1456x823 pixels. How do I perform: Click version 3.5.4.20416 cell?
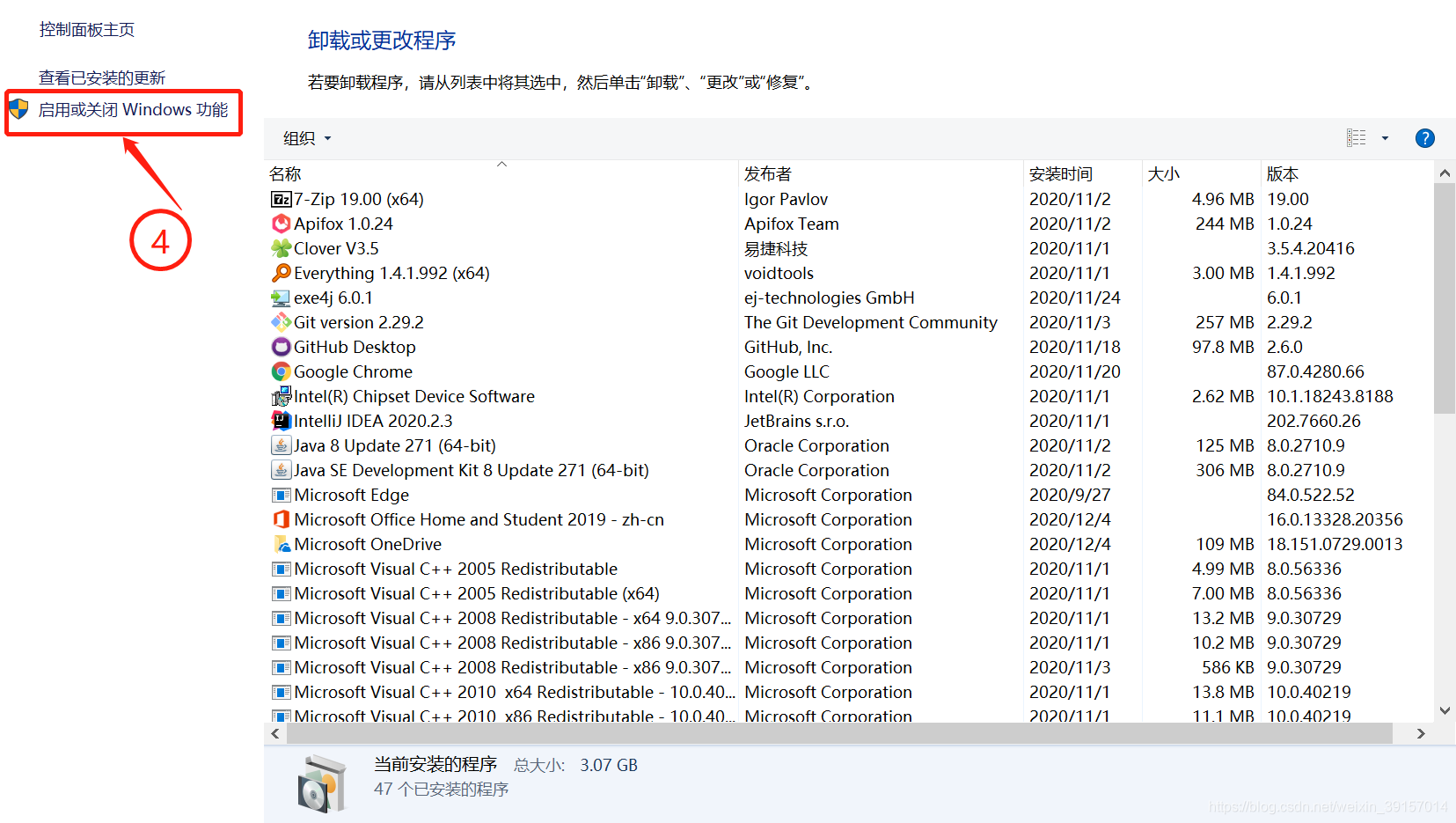1311,248
